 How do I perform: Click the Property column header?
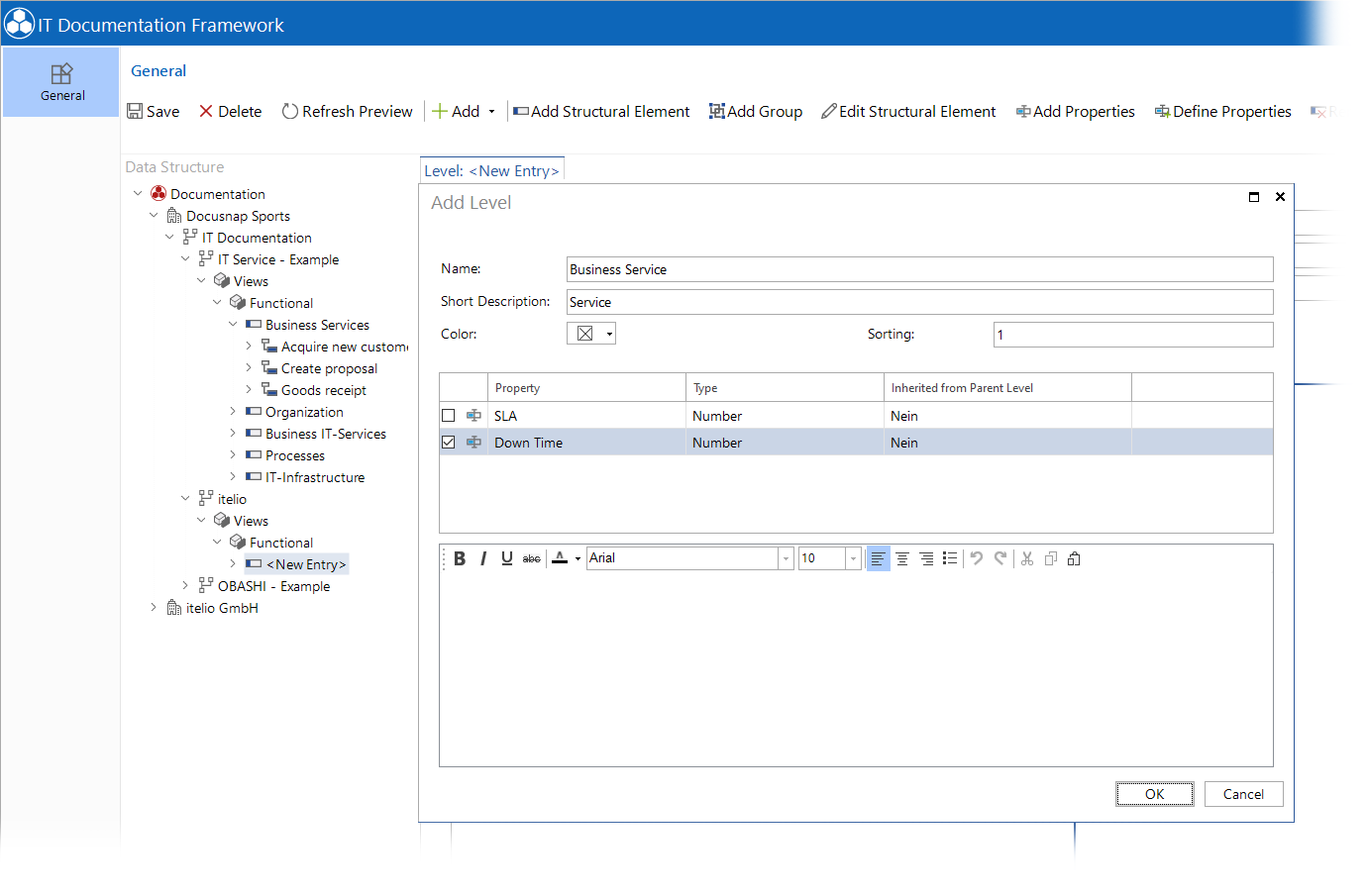(586, 387)
